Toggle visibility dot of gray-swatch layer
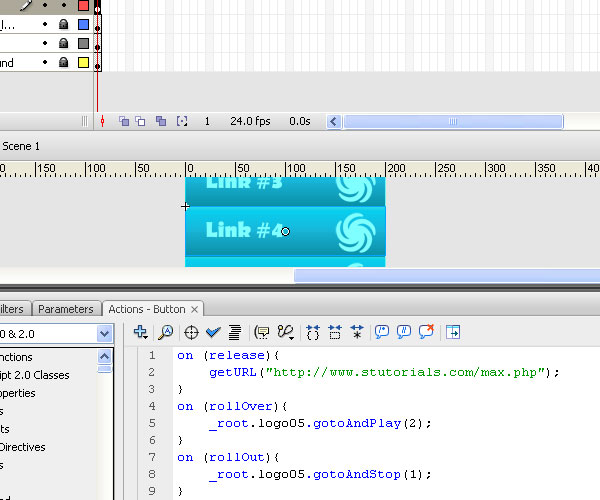 [x=45, y=43]
